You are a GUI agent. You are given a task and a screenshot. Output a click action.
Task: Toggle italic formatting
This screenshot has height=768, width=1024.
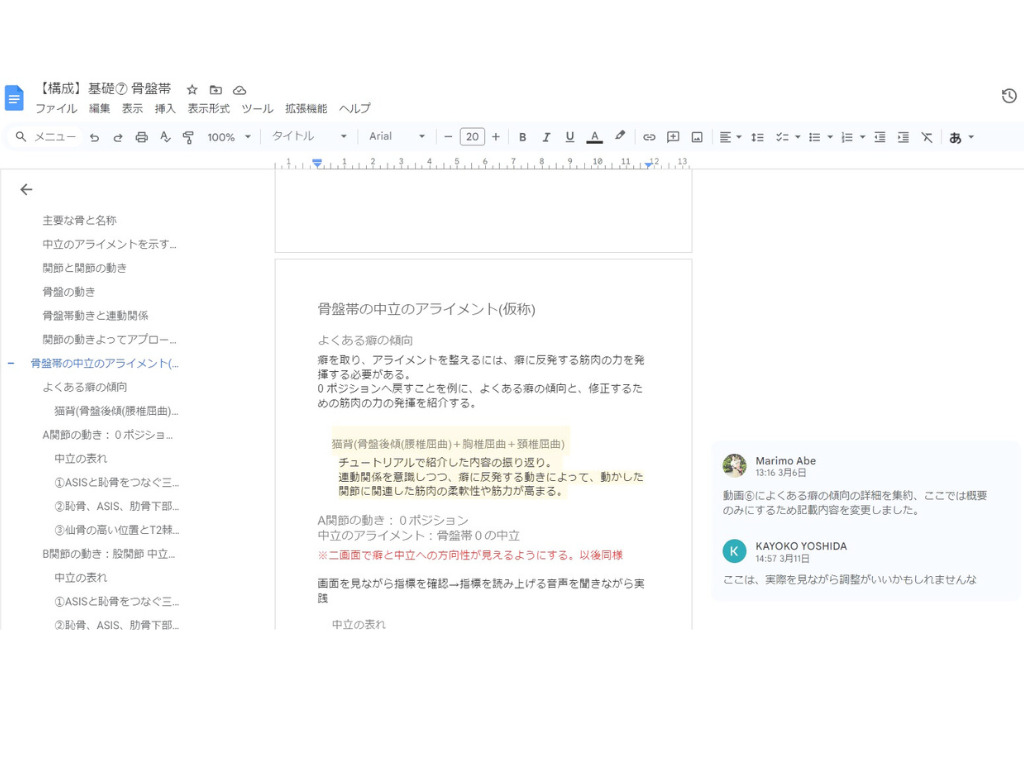pos(546,137)
